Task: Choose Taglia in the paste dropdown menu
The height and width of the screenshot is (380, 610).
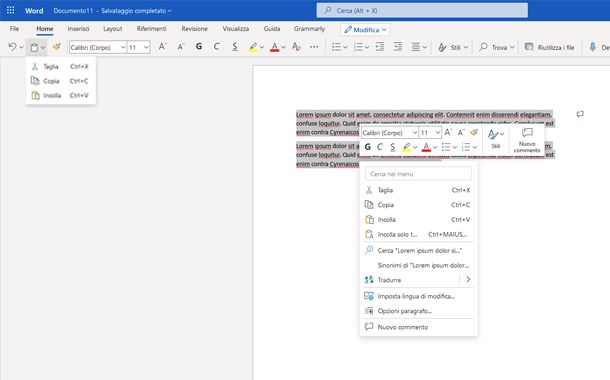Action: click(61, 67)
